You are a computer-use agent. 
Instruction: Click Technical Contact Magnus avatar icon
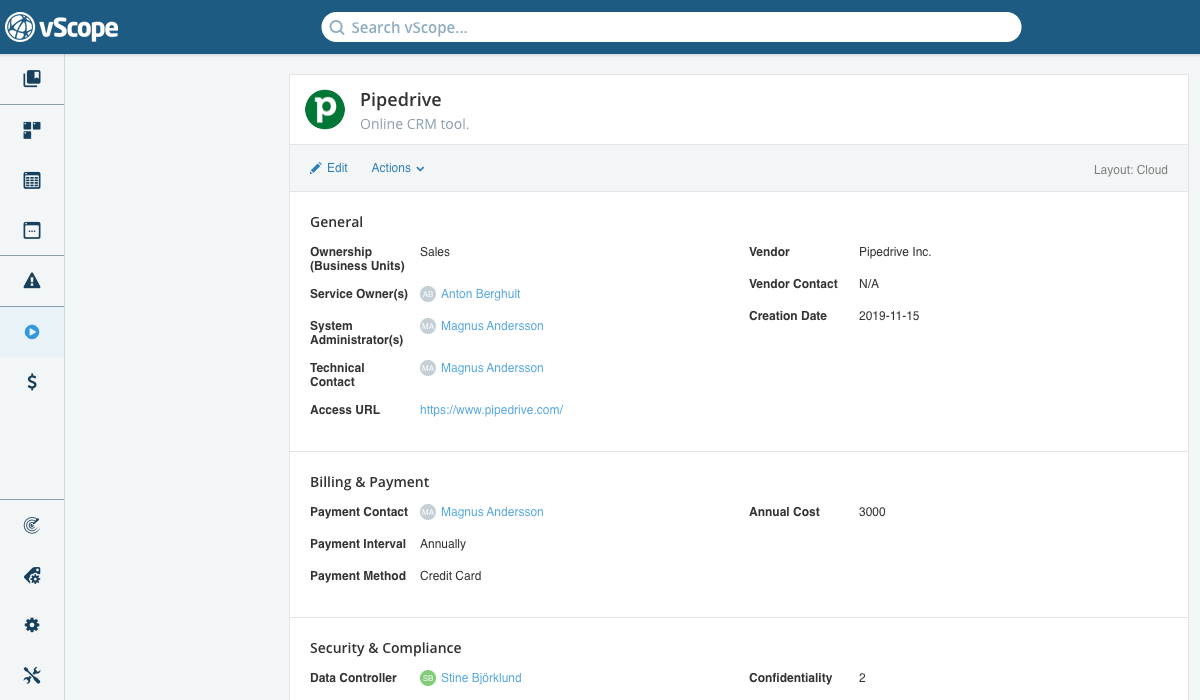coord(428,368)
